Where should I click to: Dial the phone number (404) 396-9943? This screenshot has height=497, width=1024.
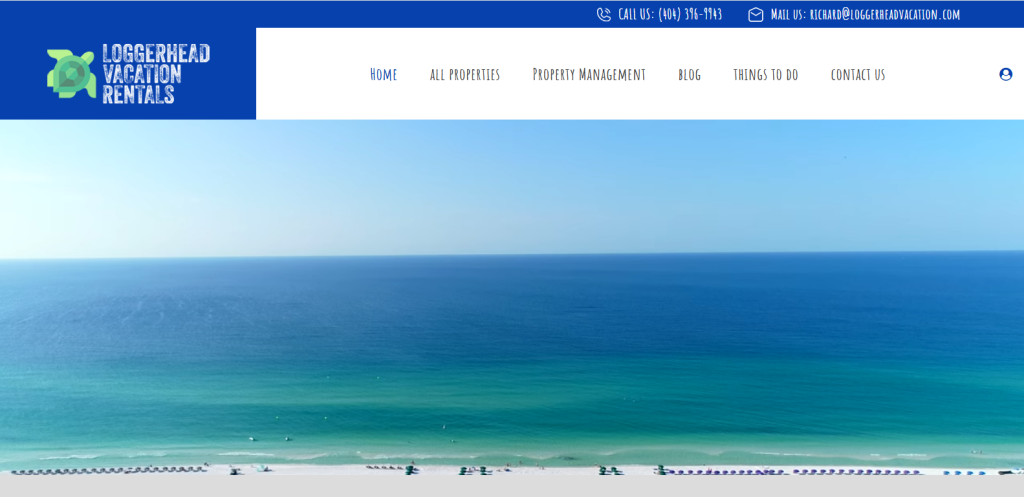point(690,14)
